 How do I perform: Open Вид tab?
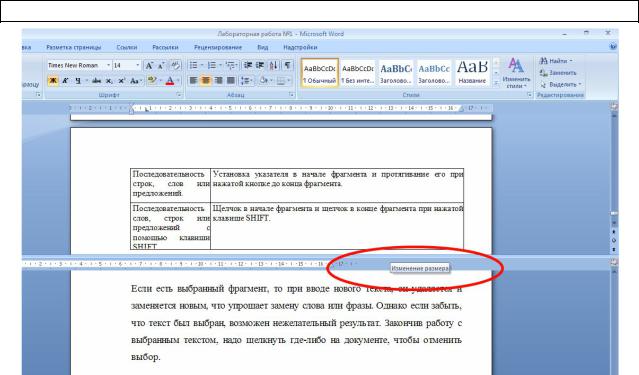click(262, 47)
